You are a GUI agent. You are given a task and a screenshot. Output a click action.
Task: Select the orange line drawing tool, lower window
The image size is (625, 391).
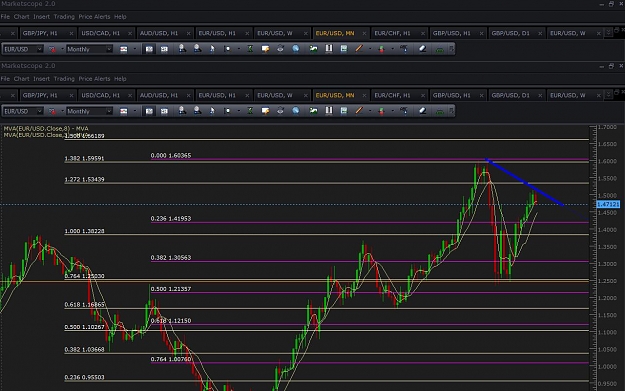359,111
